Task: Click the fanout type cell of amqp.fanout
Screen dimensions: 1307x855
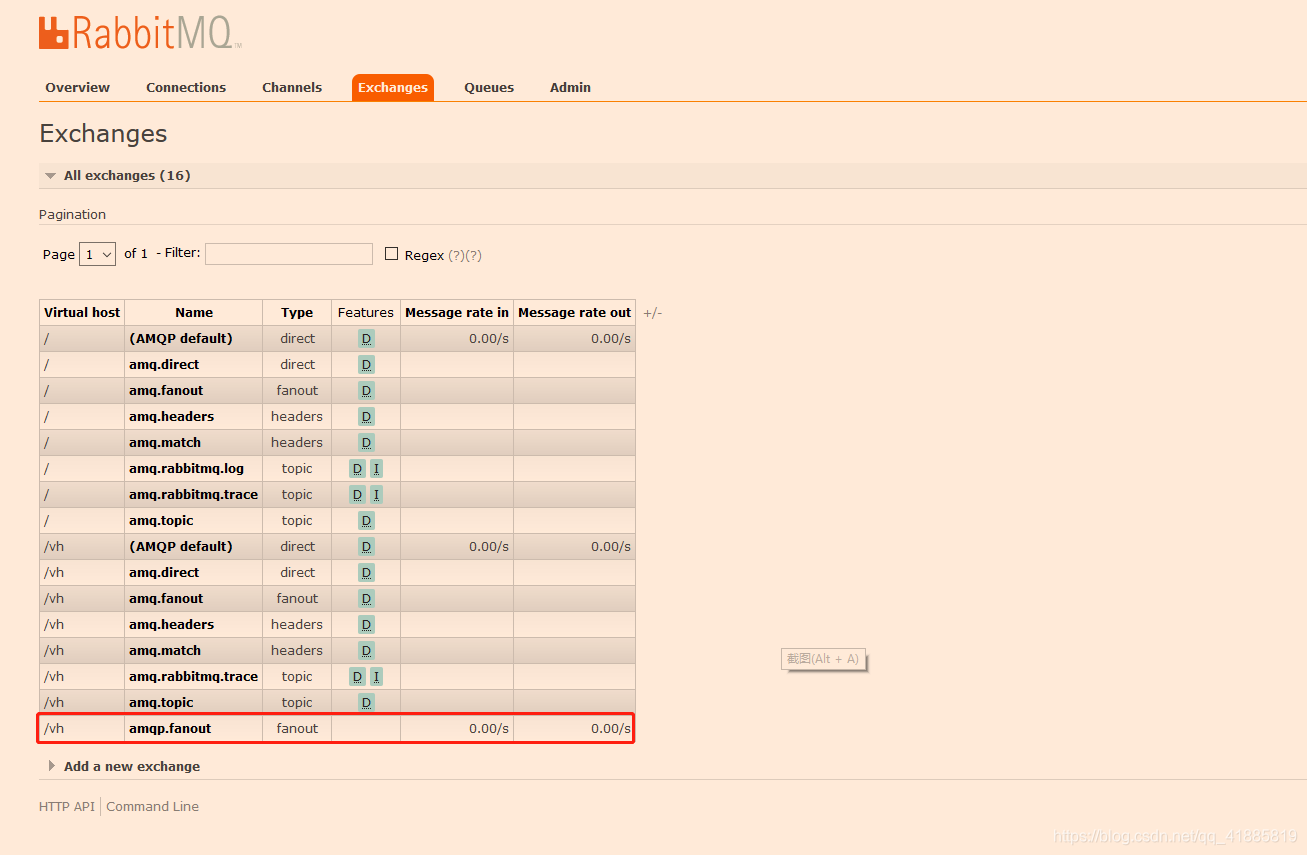Action: pos(297,729)
